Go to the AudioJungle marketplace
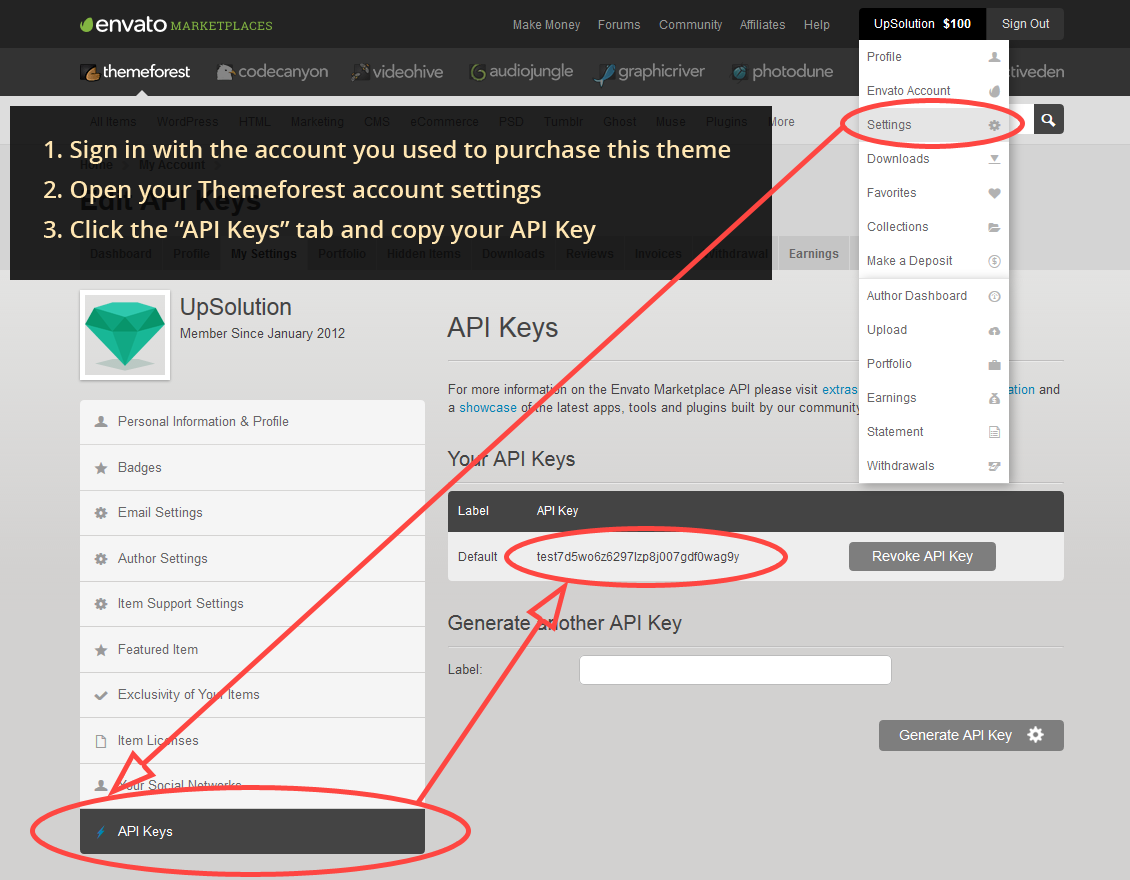Screen dimensions: 1130x880 pos(522,71)
